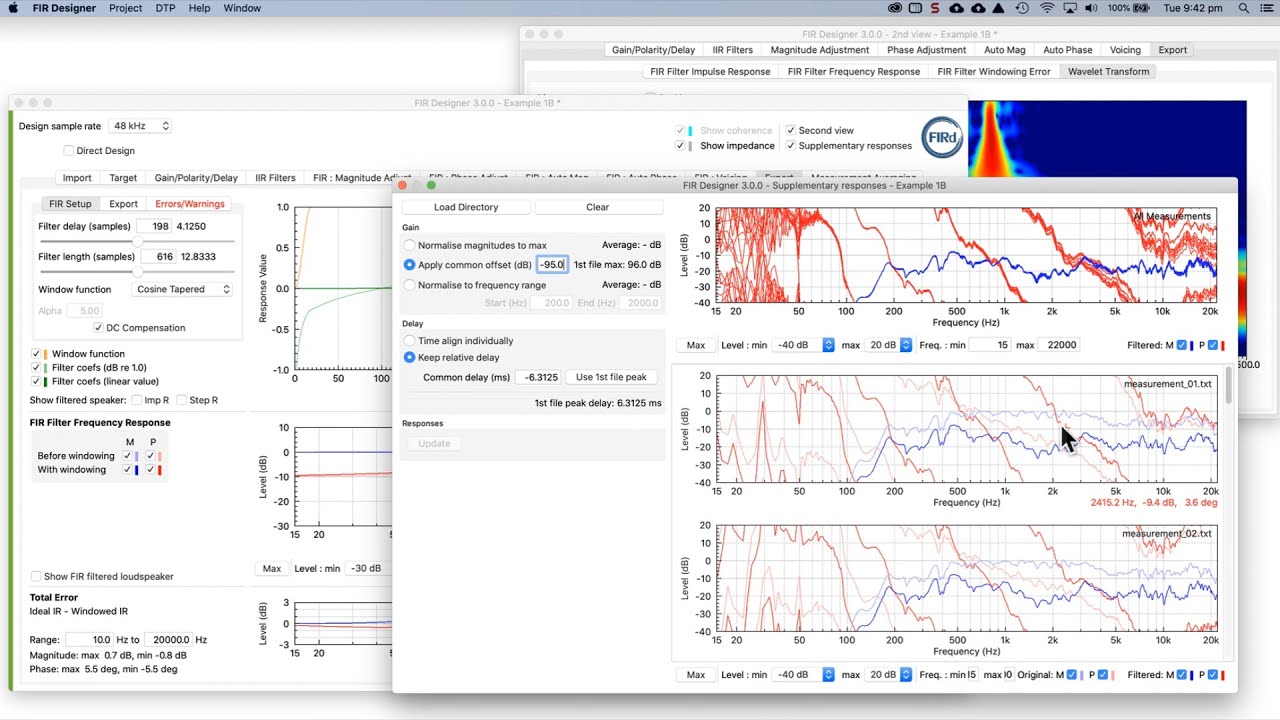The height and width of the screenshot is (720, 1280).
Task: Open the Import tab in main window
Action: coord(77,178)
